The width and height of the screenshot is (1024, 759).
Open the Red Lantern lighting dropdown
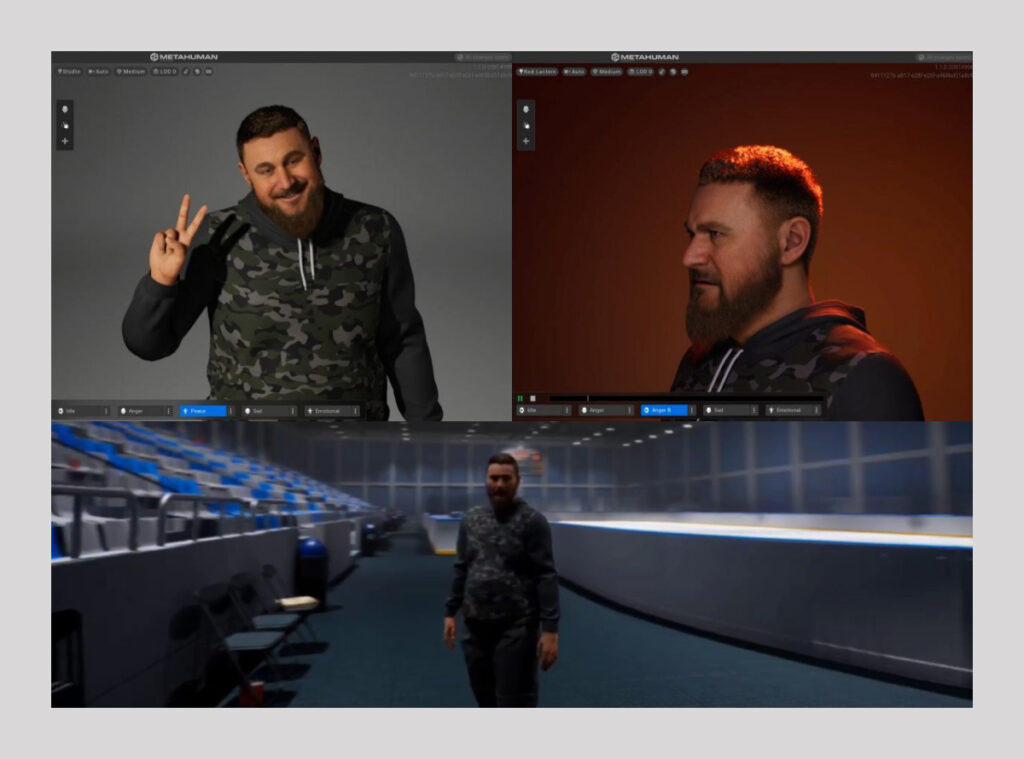point(537,72)
